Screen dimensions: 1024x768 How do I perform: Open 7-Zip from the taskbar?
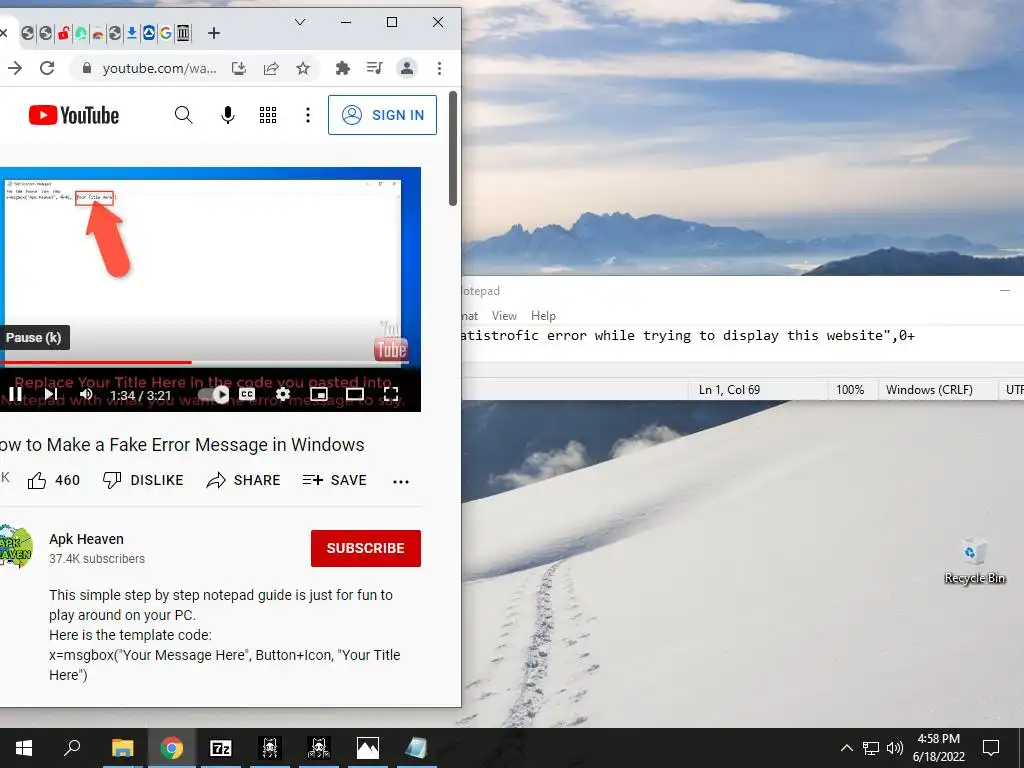coord(221,748)
